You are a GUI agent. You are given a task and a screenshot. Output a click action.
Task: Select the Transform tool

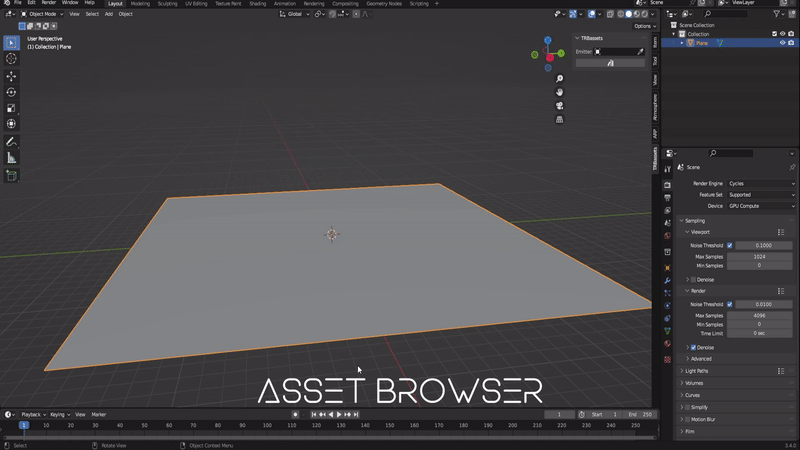(11, 124)
